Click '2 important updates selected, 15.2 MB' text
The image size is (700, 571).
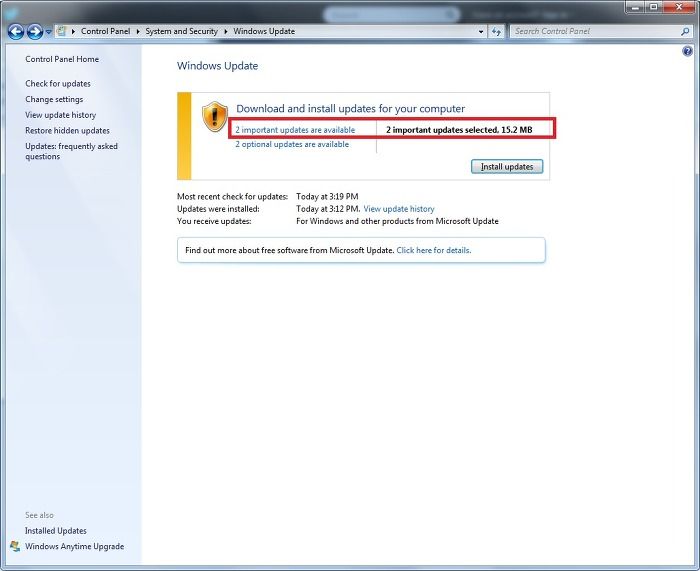[459, 130]
